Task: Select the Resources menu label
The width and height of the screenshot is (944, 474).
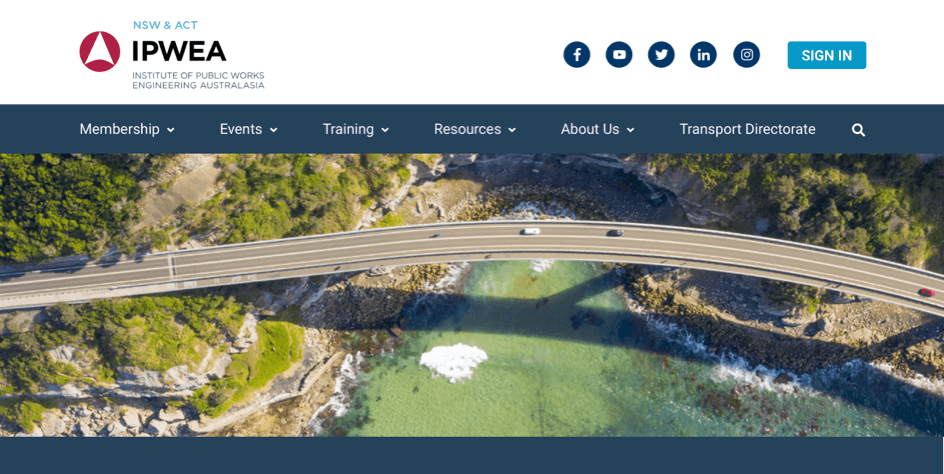Action: coord(467,129)
